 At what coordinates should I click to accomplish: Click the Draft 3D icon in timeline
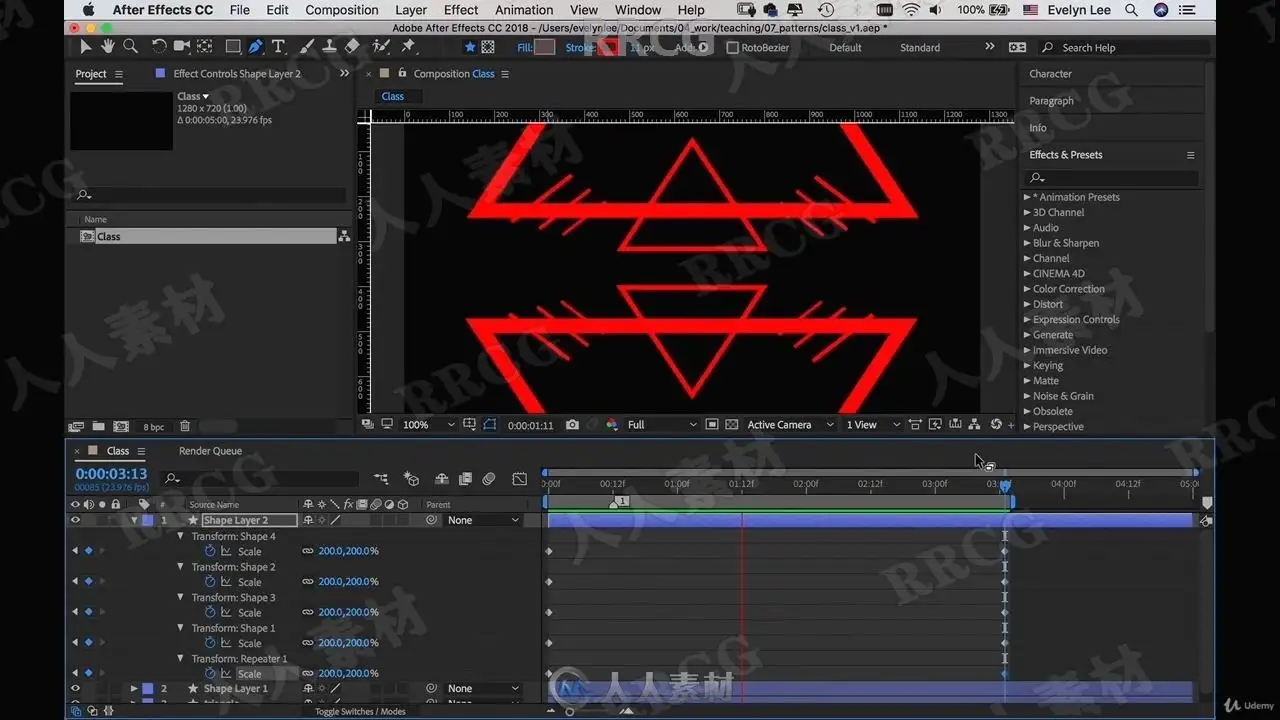pyautogui.click(x=411, y=479)
